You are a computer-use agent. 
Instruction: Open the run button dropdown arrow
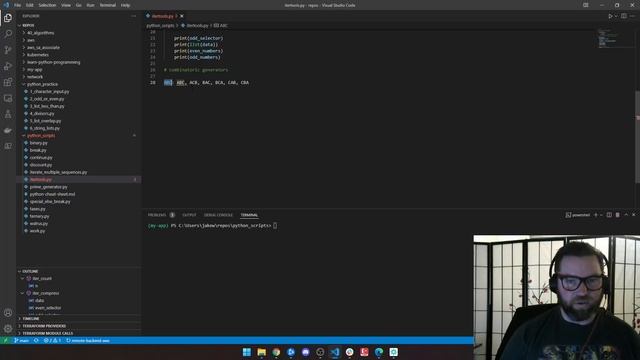616,16
